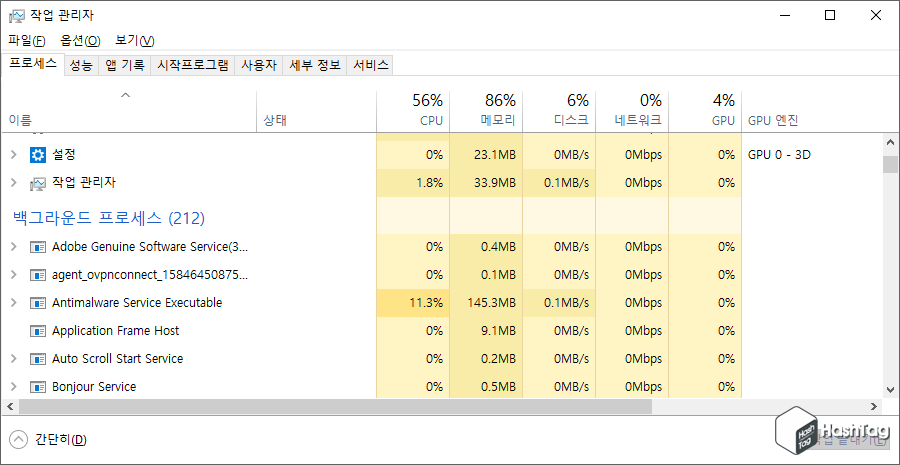Open the 옵션(O) menu
The width and height of the screenshot is (900, 465).
[x=80, y=41]
